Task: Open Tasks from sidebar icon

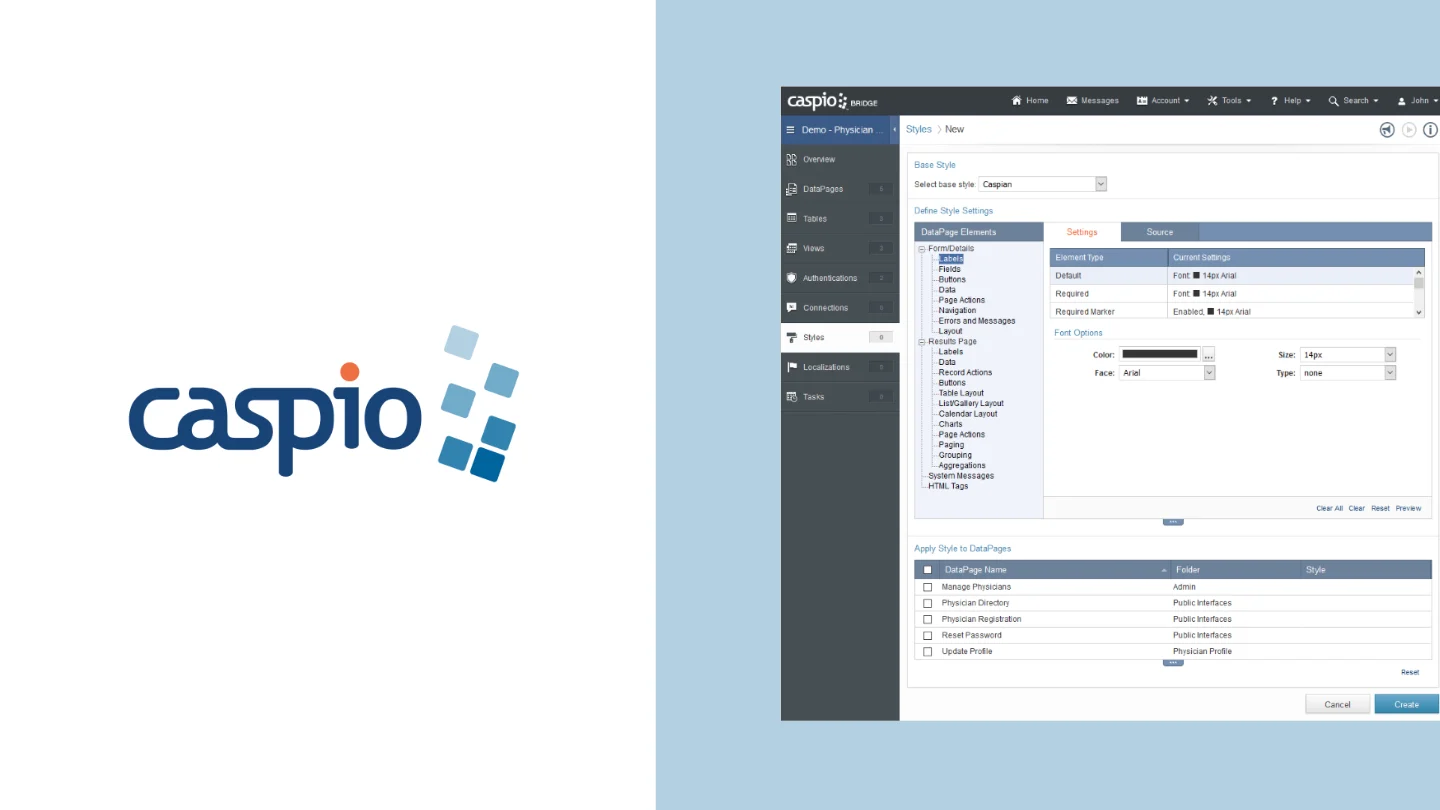Action: click(x=792, y=397)
